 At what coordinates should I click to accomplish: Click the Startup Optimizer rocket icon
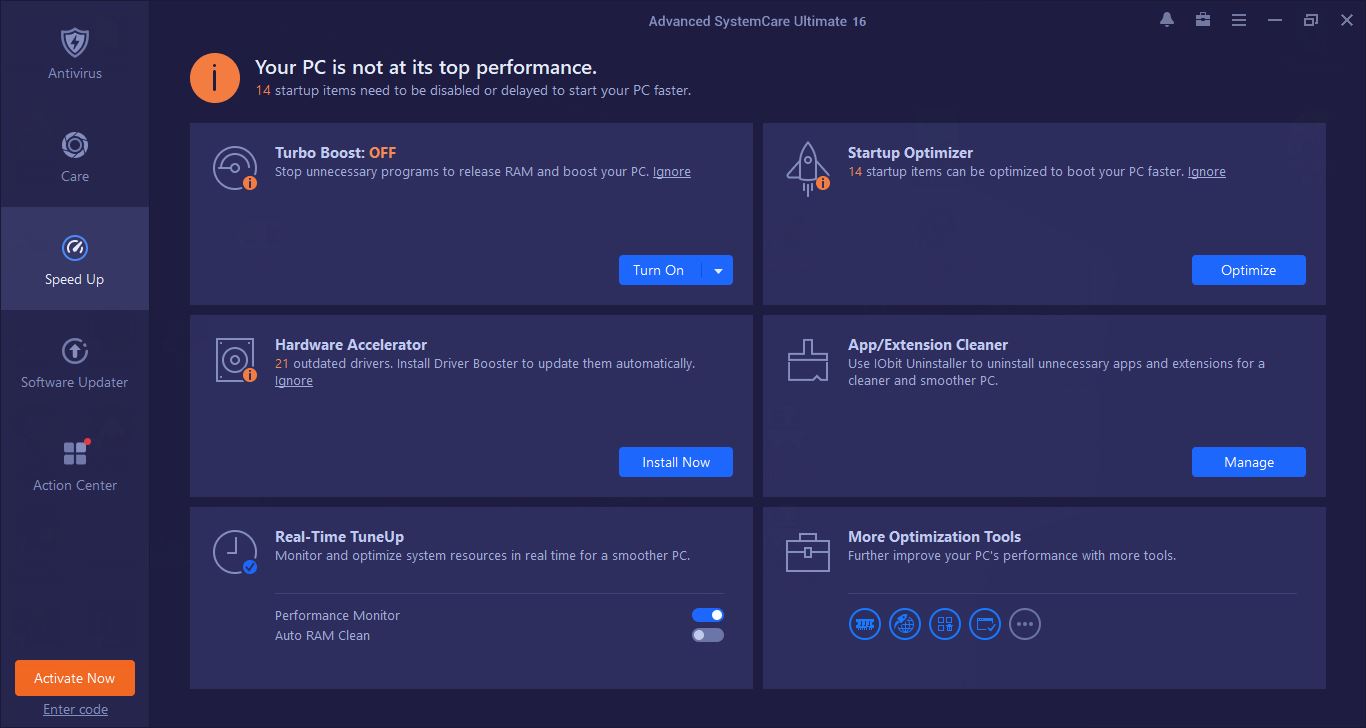(x=807, y=168)
